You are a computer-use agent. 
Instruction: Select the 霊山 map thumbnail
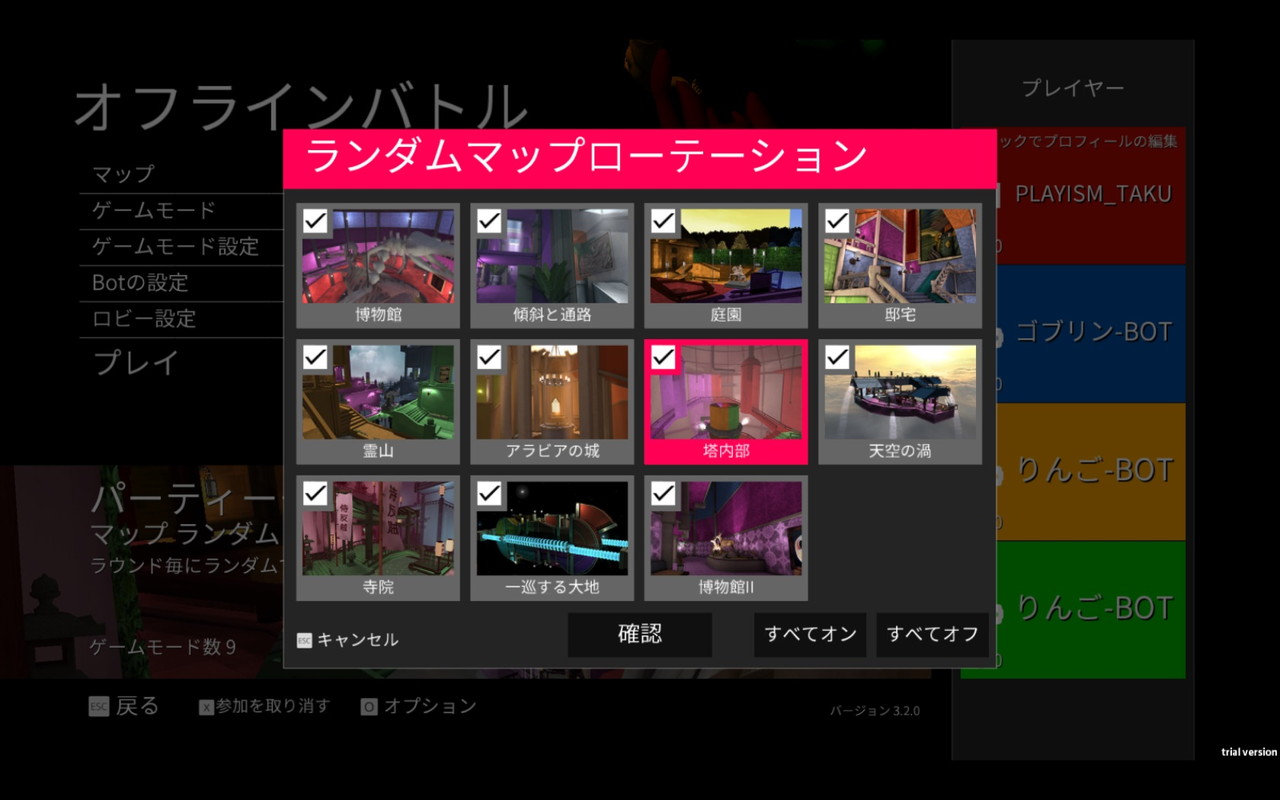378,402
